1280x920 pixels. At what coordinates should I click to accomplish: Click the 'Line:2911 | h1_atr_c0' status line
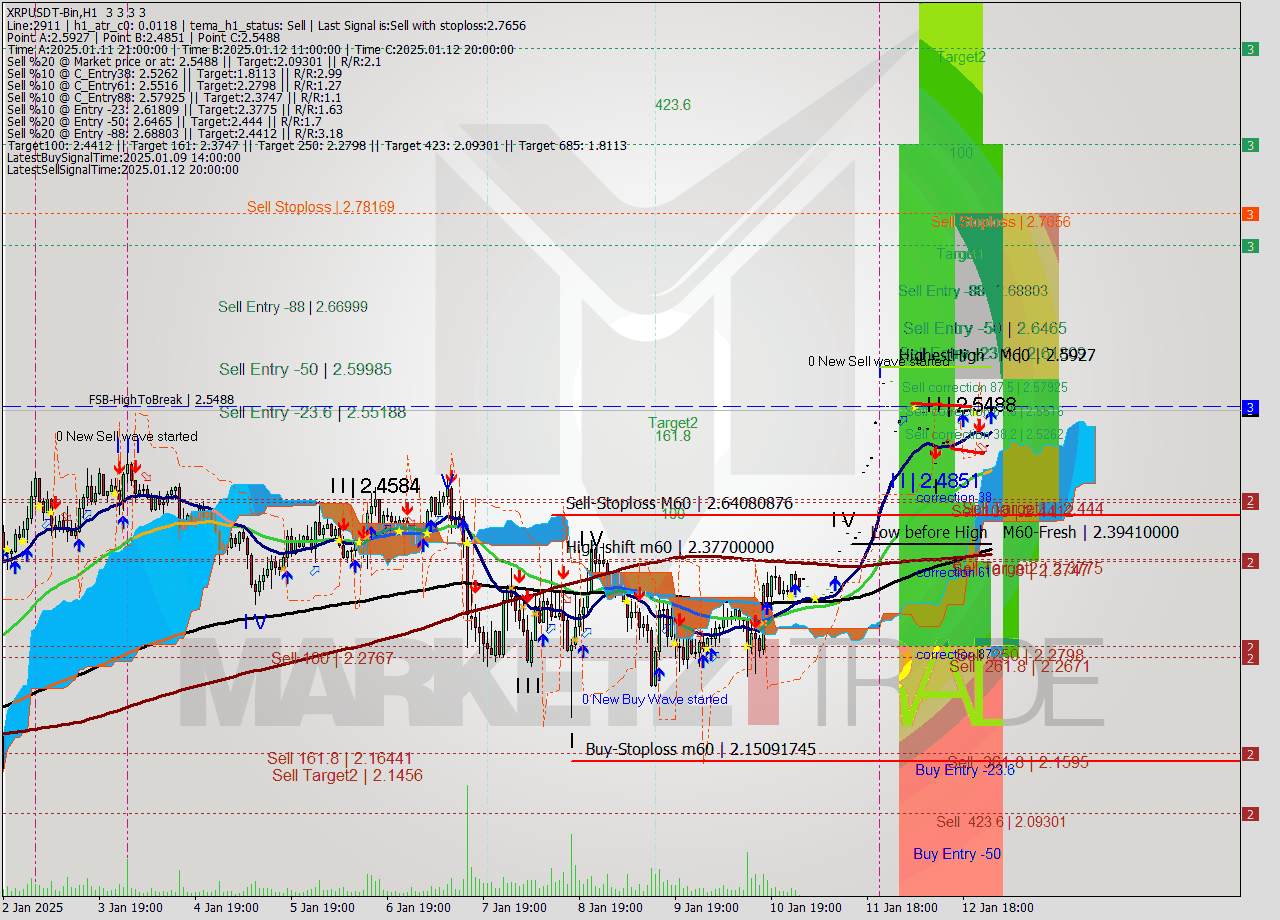click(x=266, y=25)
